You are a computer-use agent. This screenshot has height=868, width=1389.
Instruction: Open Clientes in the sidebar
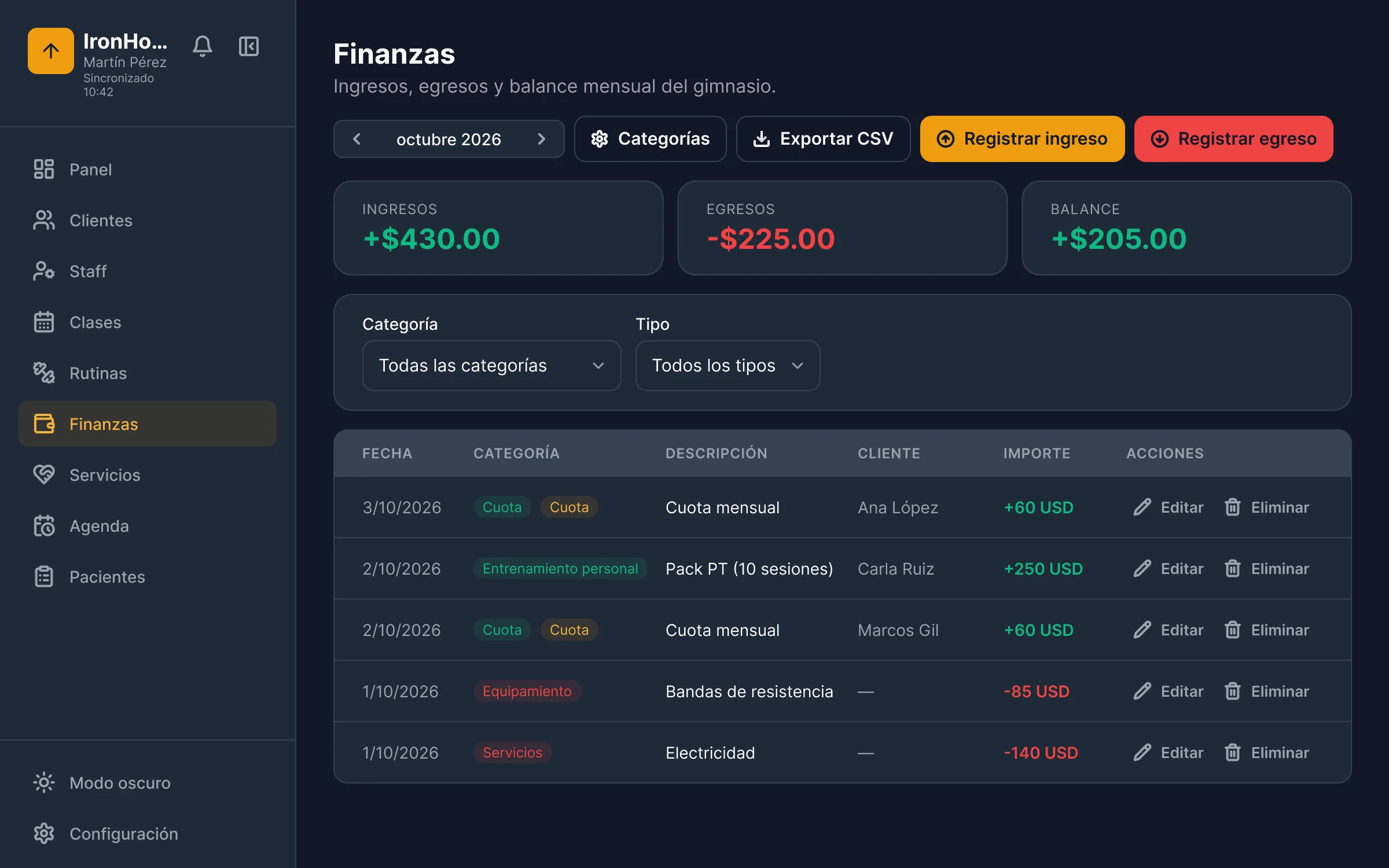[x=148, y=220]
